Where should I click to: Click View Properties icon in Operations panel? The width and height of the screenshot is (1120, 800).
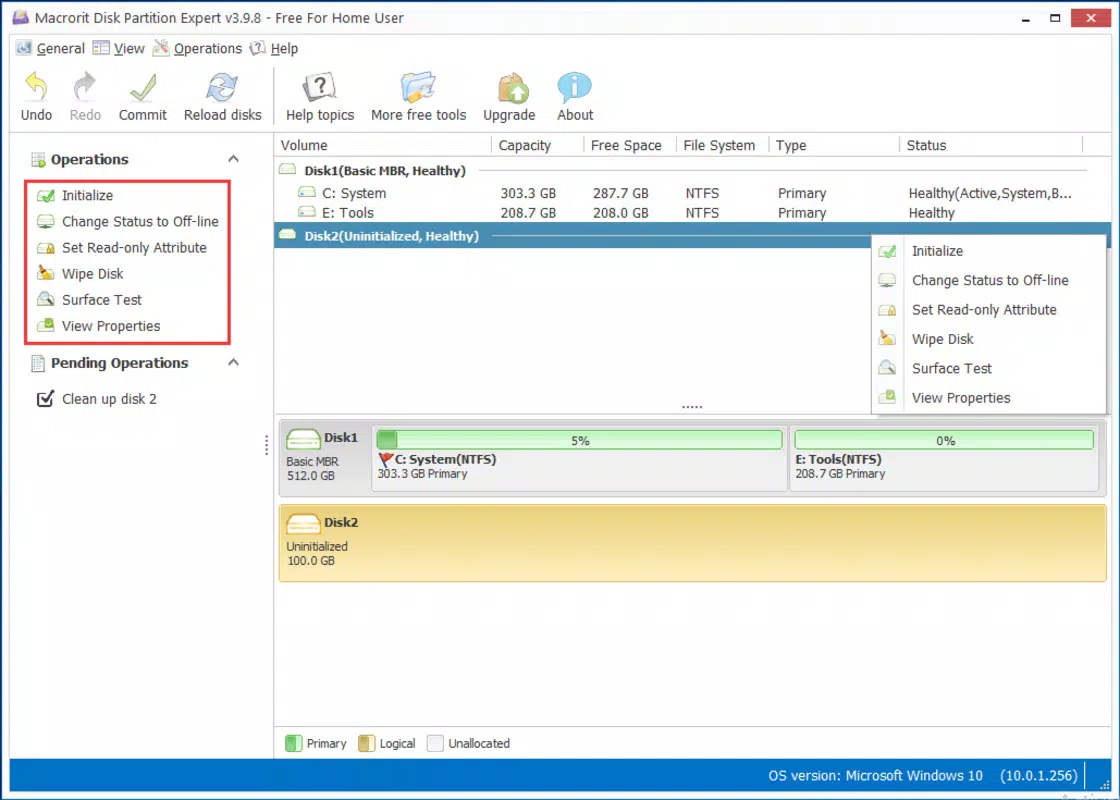(46, 326)
